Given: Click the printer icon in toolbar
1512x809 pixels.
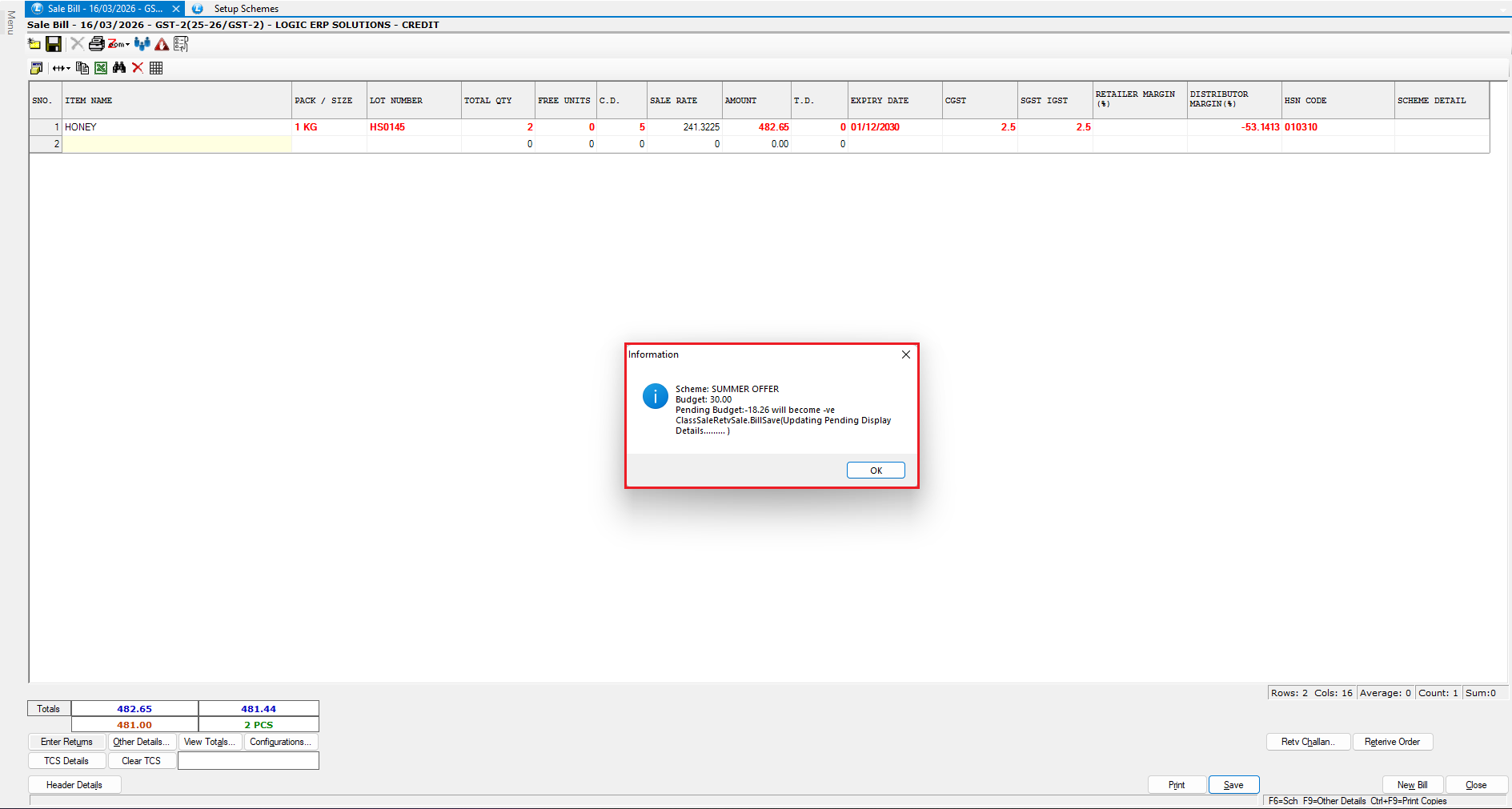Looking at the screenshot, I should [x=96, y=44].
